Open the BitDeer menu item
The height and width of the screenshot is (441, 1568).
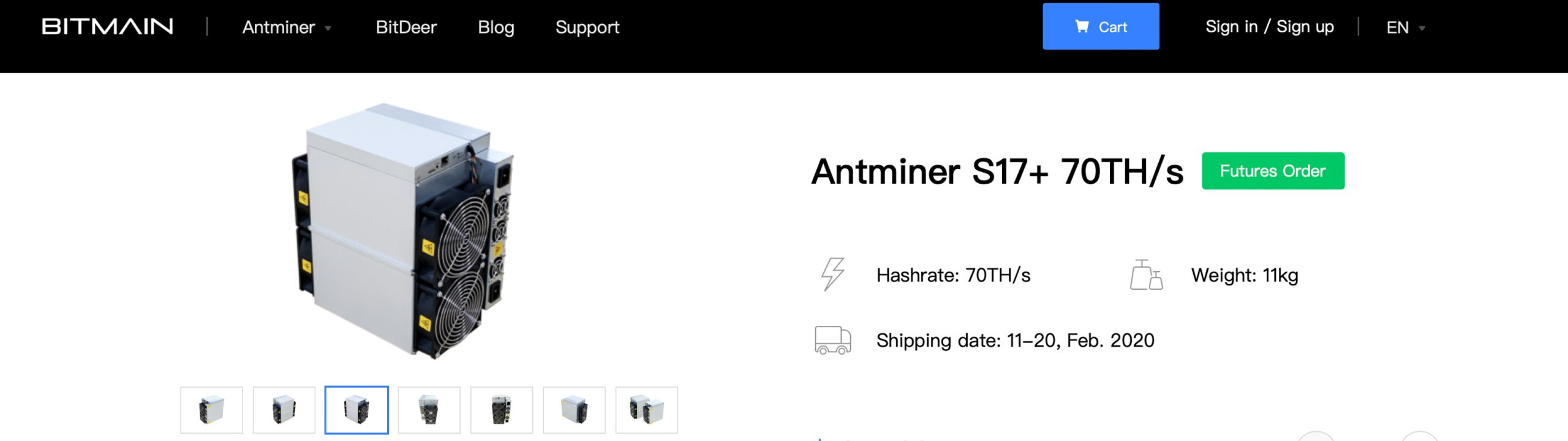[406, 28]
